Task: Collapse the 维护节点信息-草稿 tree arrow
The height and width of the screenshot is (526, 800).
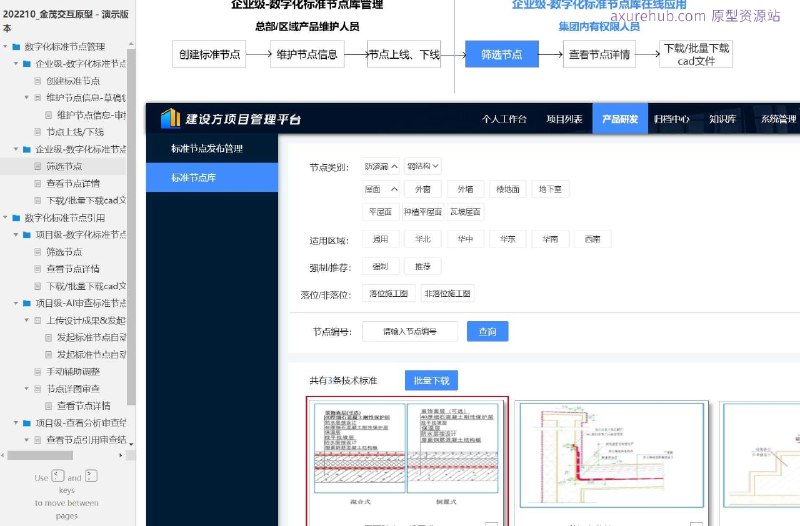Action: click(27, 97)
